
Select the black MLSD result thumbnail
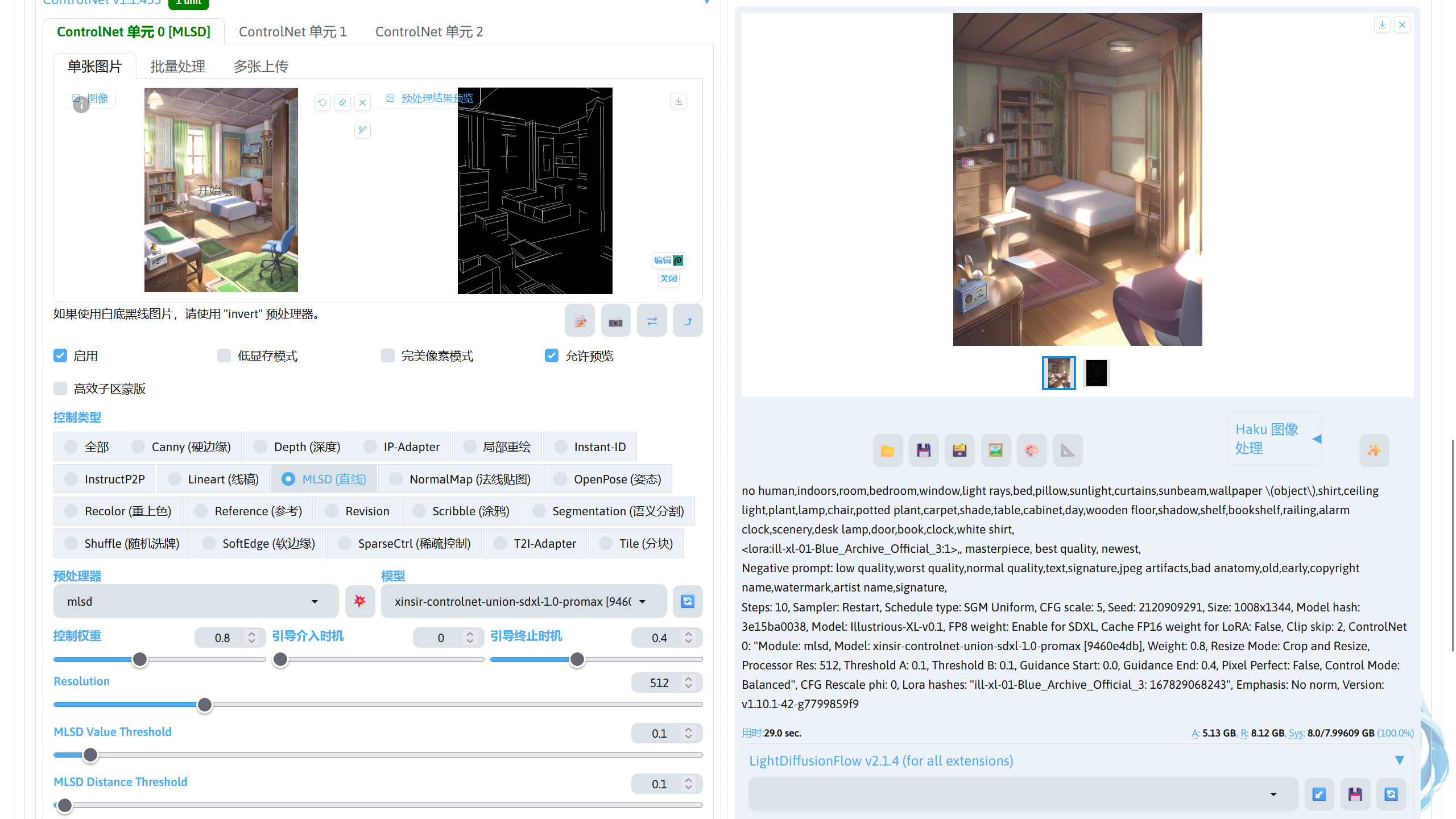coord(1096,373)
